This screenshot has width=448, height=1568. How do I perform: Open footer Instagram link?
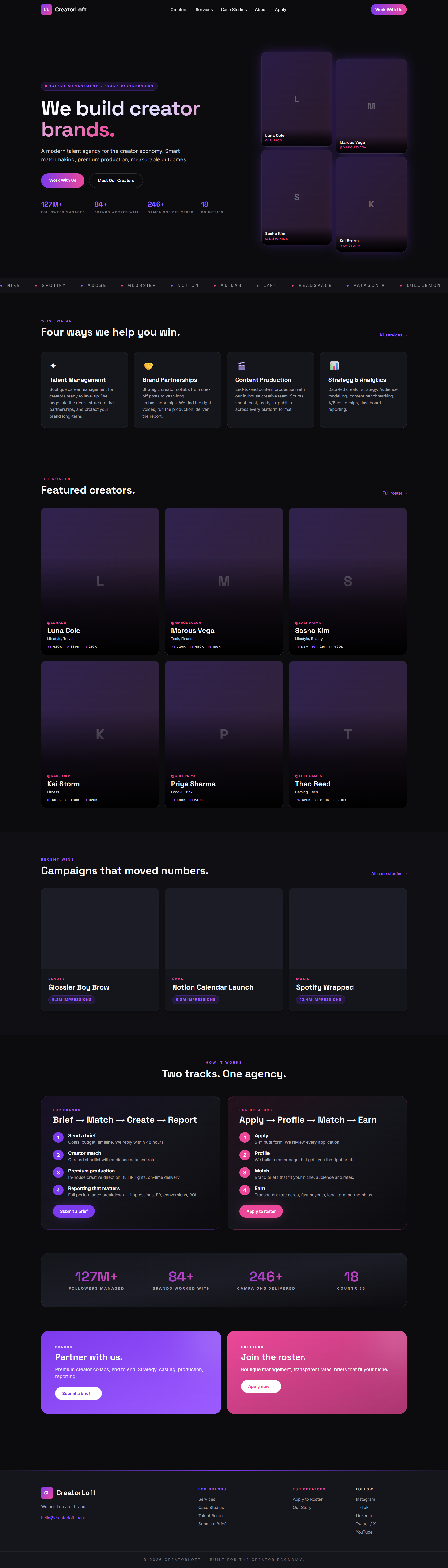tap(365, 1499)
